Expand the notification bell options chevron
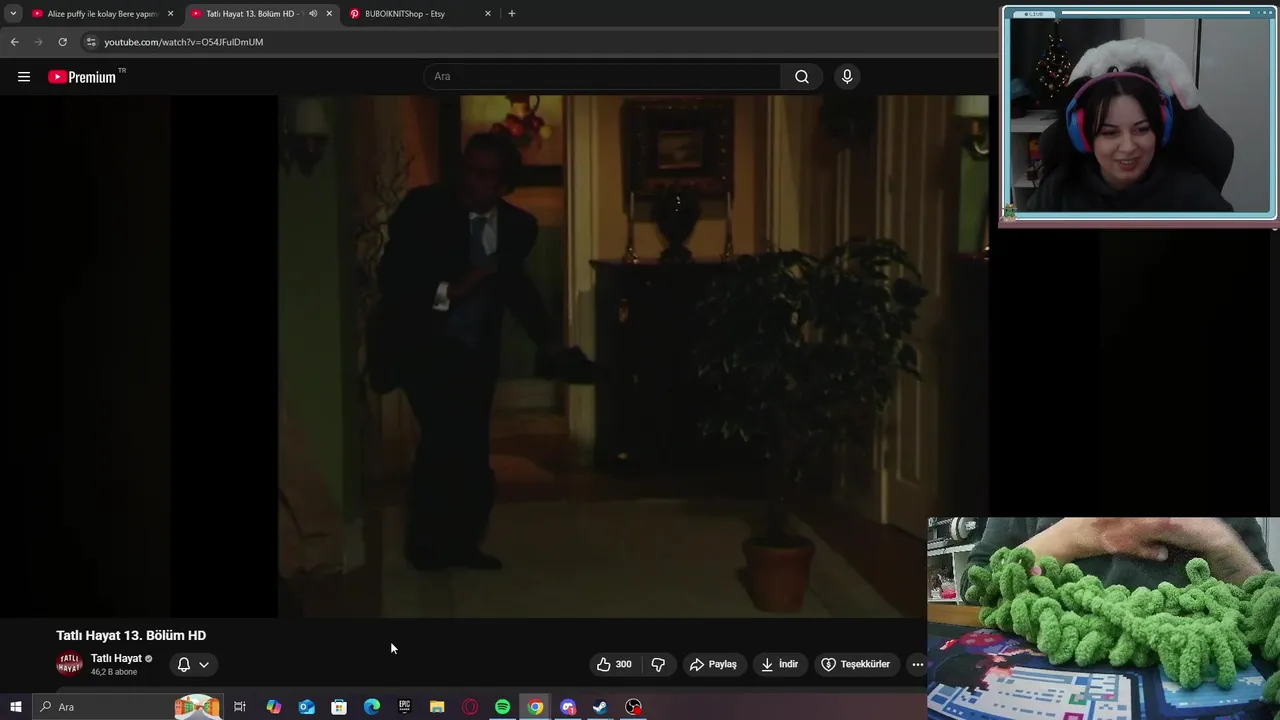 click(204, 664)
